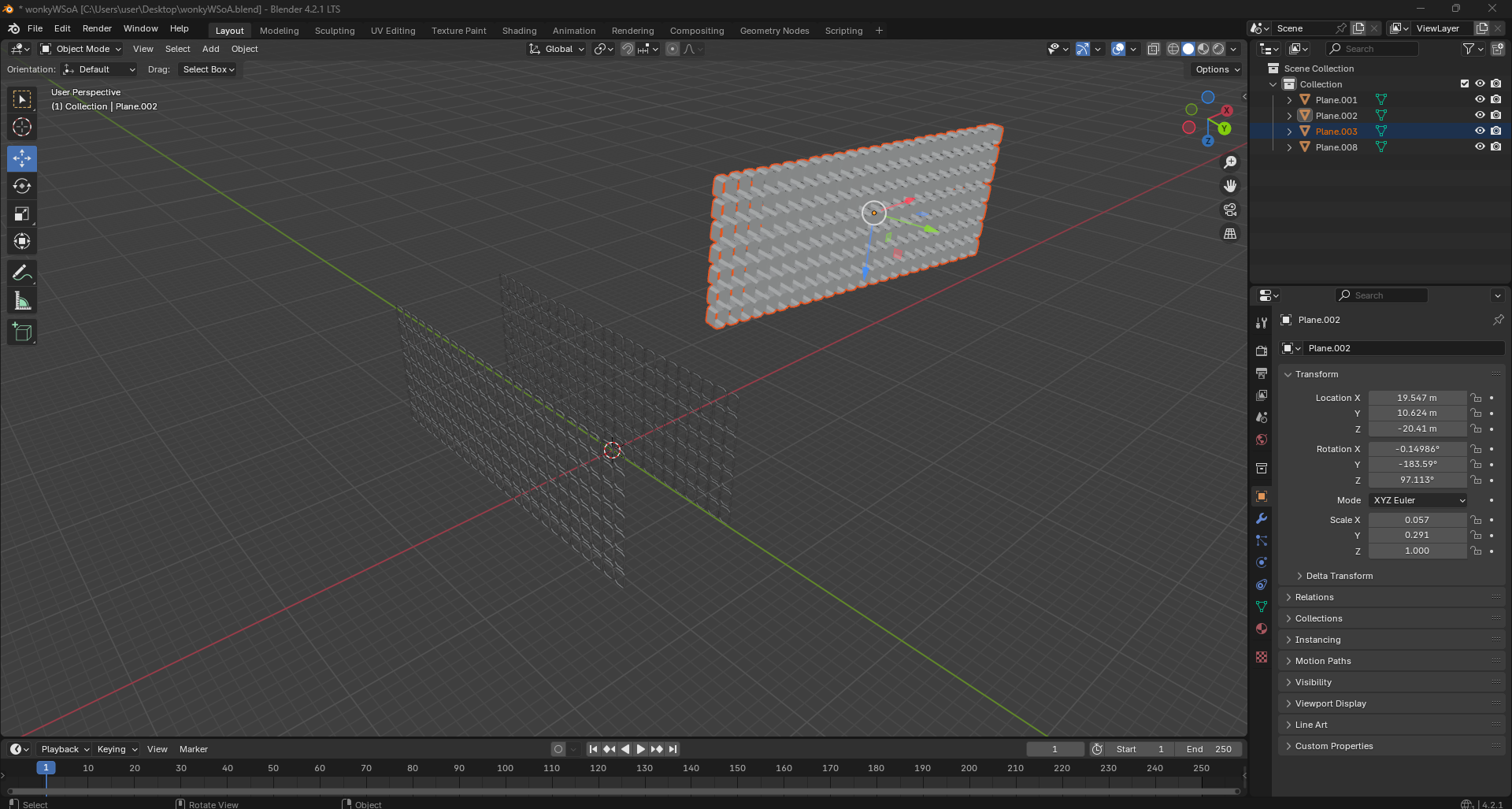Viewport: 1512px width, 809px height.
Task: Disable Plane.008 in renders camera icon
Action: [1495, 147]
